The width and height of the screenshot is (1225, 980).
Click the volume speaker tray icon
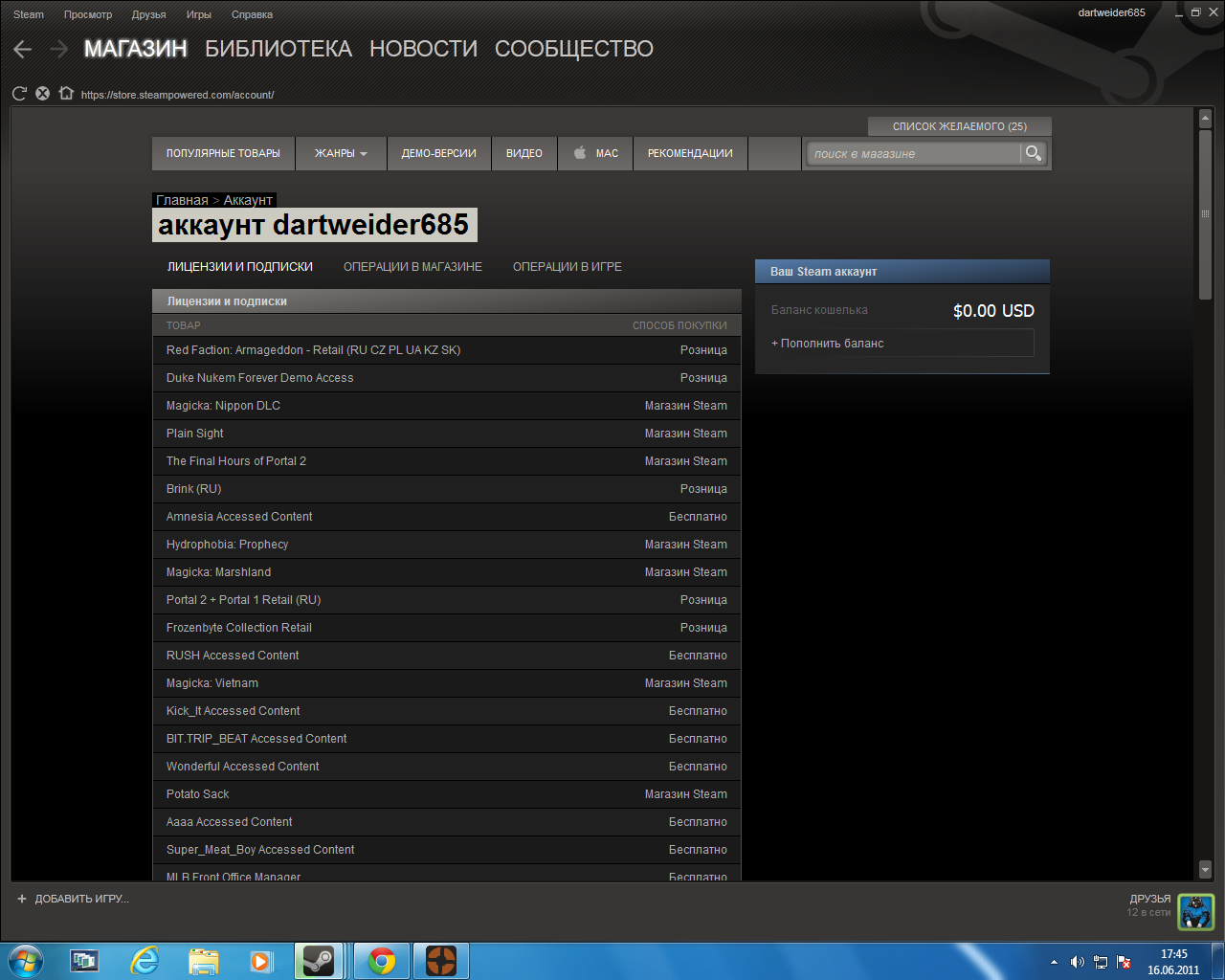click(1077, 962)
